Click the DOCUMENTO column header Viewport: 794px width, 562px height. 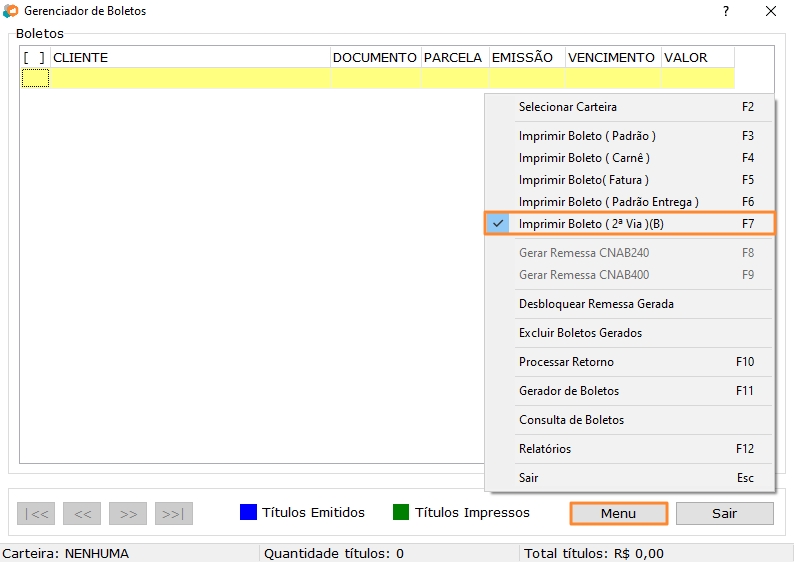(375, 58)
